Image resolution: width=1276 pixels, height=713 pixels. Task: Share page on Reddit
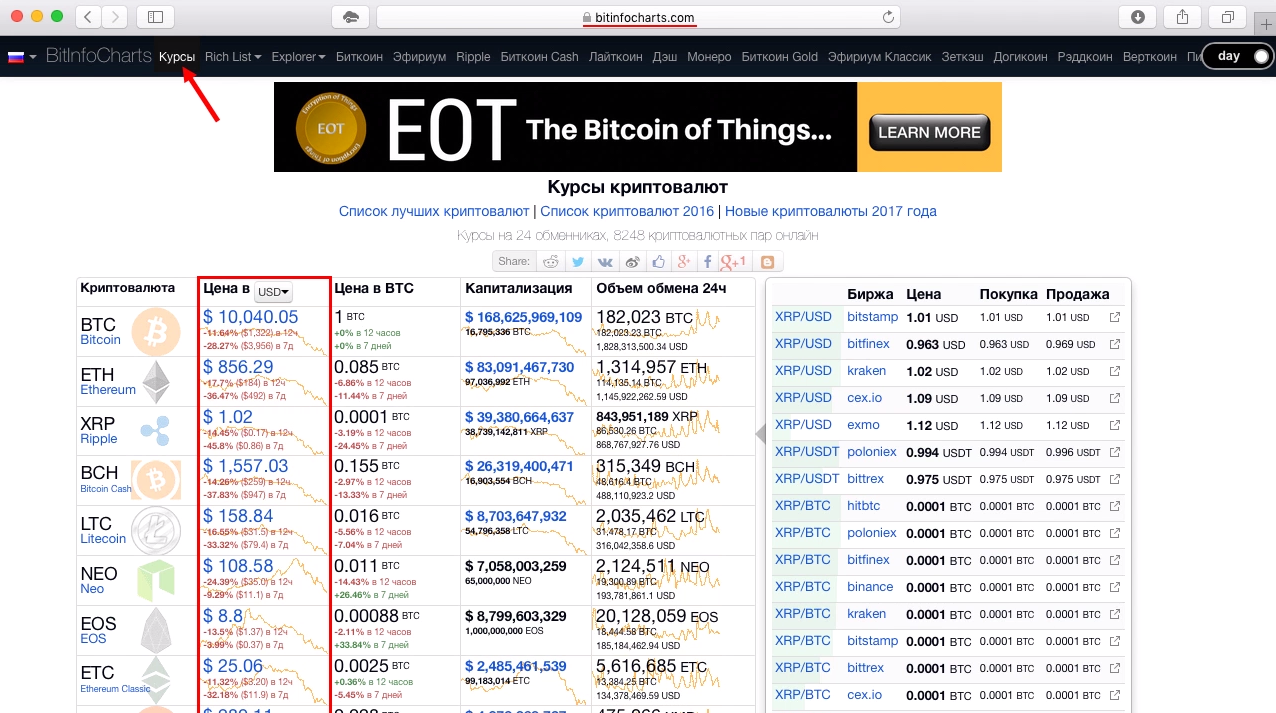coord(551,262)
